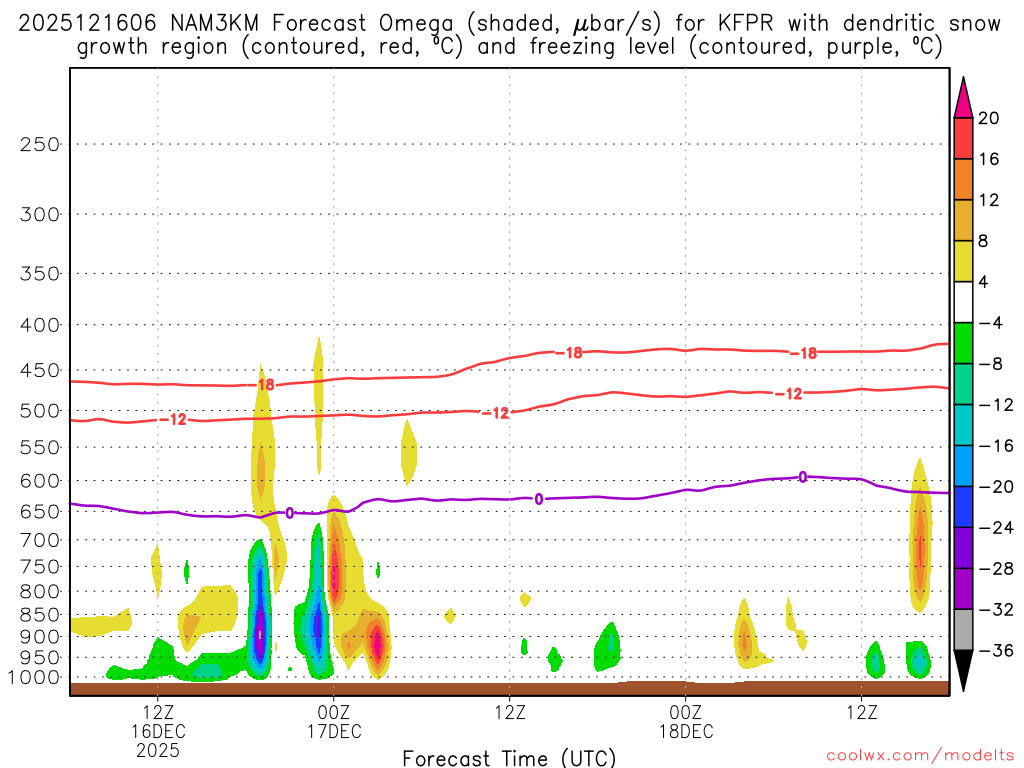The width and height of the screenshot is (1024, 768).
Task: Click the 400 pressure axis label
Action: pos(40,325)
